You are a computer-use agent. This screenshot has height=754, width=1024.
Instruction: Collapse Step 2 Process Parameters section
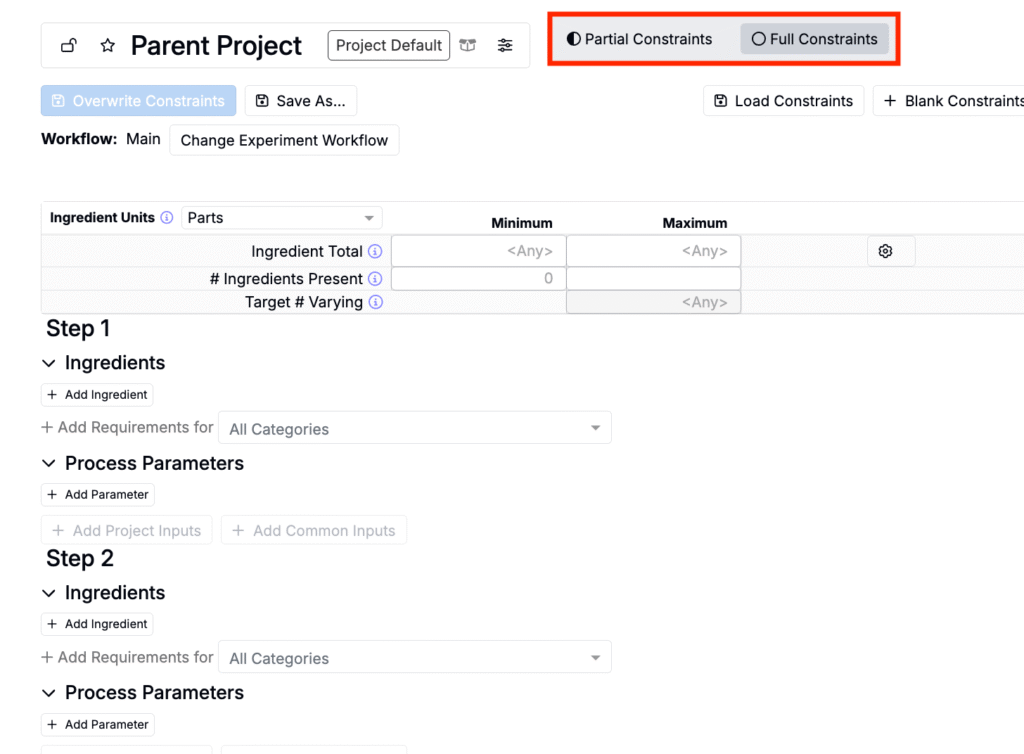(49, 693)
